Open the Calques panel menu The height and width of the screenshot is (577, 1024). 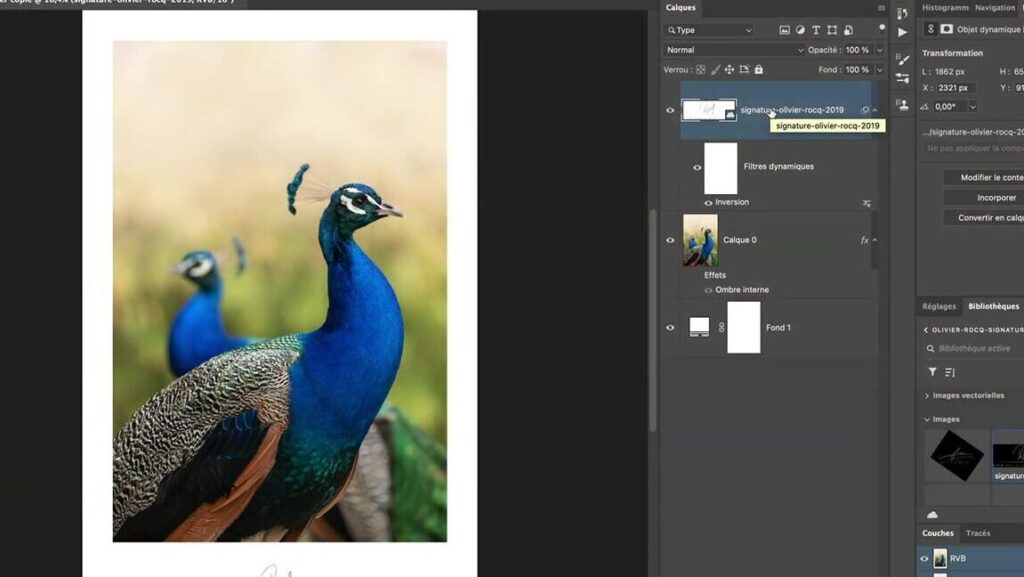pos(882,8)
